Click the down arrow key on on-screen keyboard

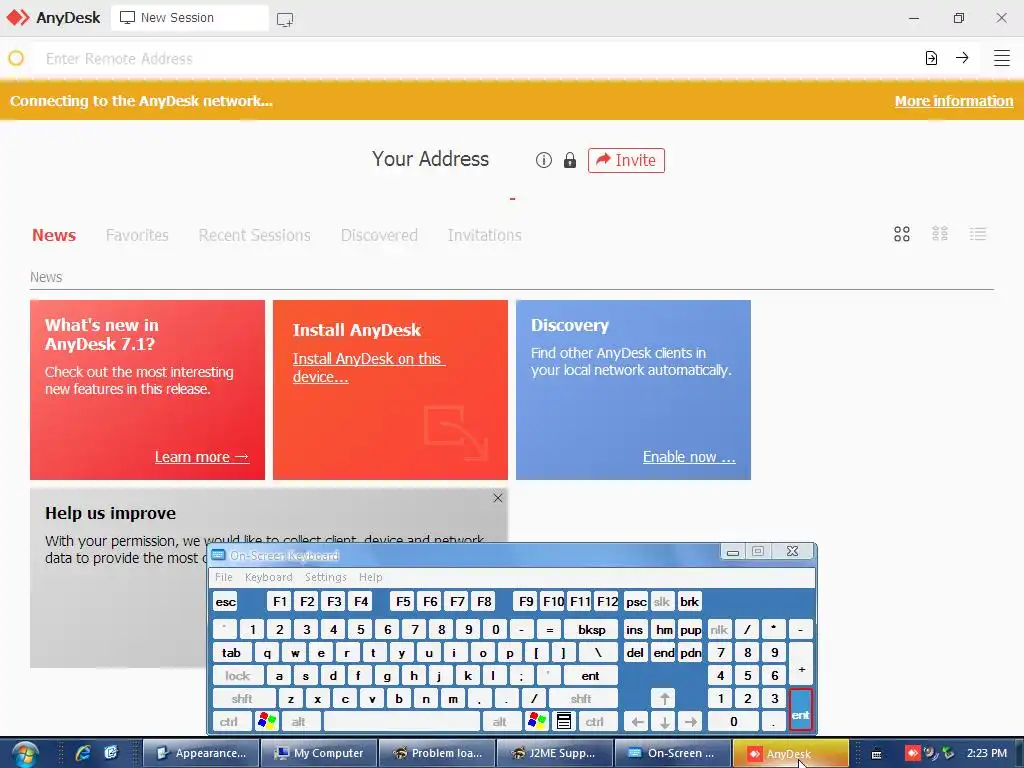pyautogui.click(x=664, y=722)
